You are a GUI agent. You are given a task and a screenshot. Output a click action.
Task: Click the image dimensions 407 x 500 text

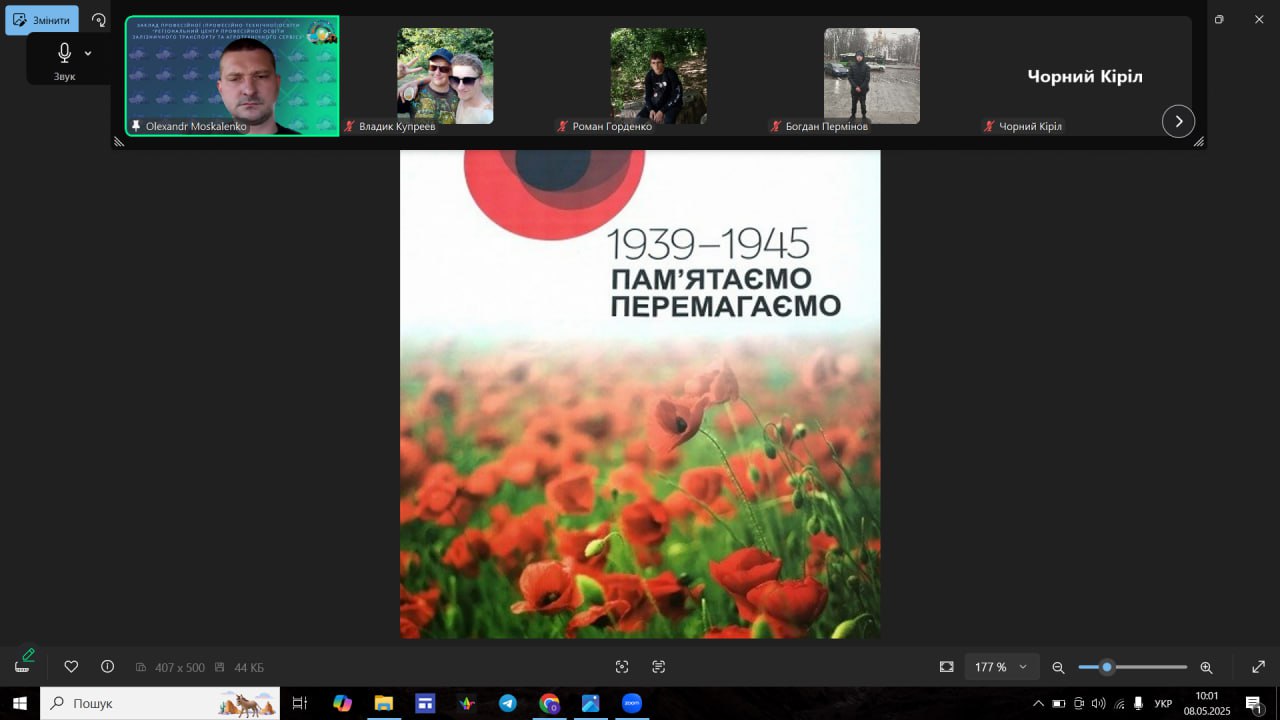point(180,667)
